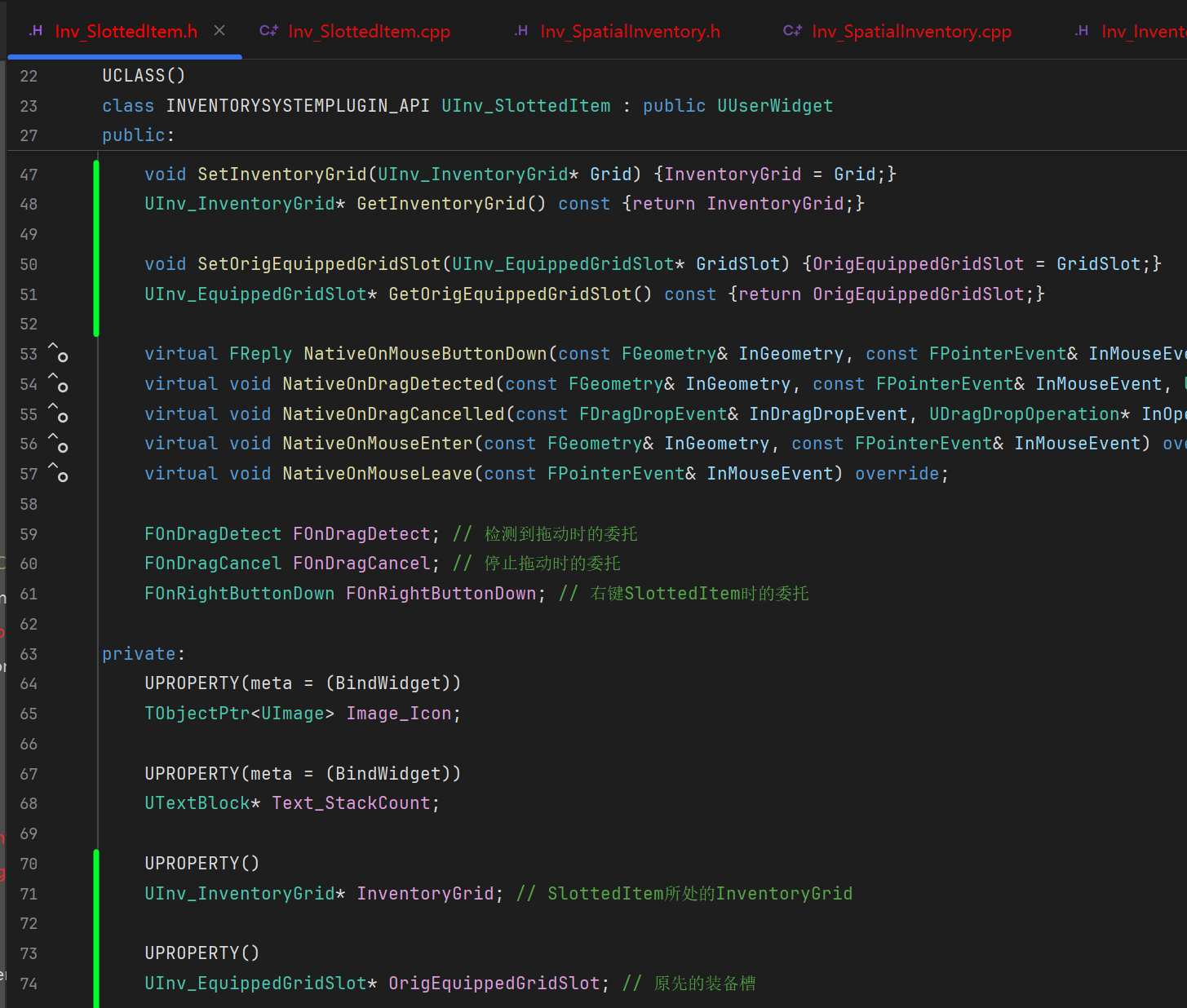This screenshot has height=1008, width=1187.
Task: Click the GetInventoryGrid function name
Action: [441, 203]
